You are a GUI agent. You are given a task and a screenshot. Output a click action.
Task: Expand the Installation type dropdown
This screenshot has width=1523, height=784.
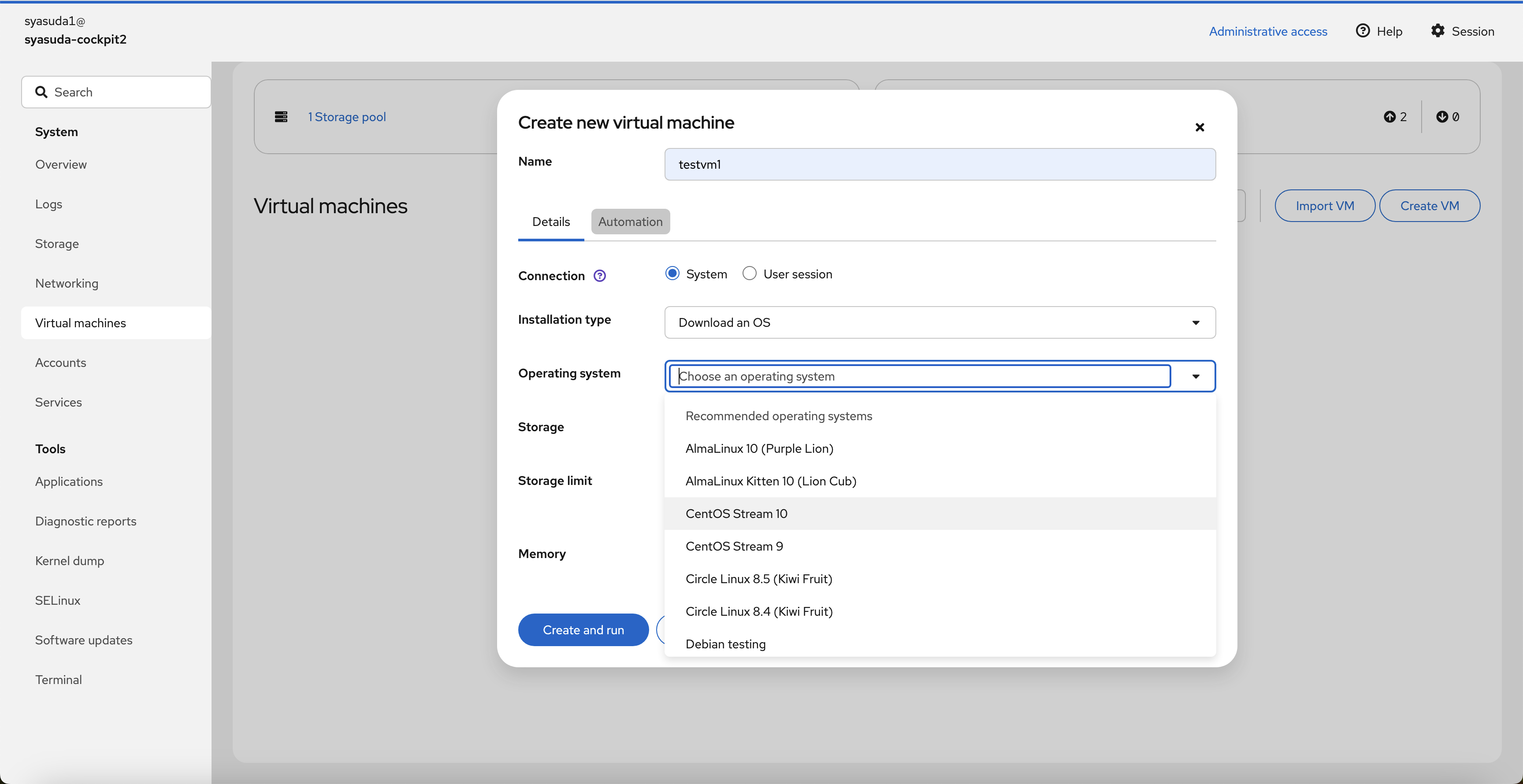pyautogui.click(x=940, y=322)
